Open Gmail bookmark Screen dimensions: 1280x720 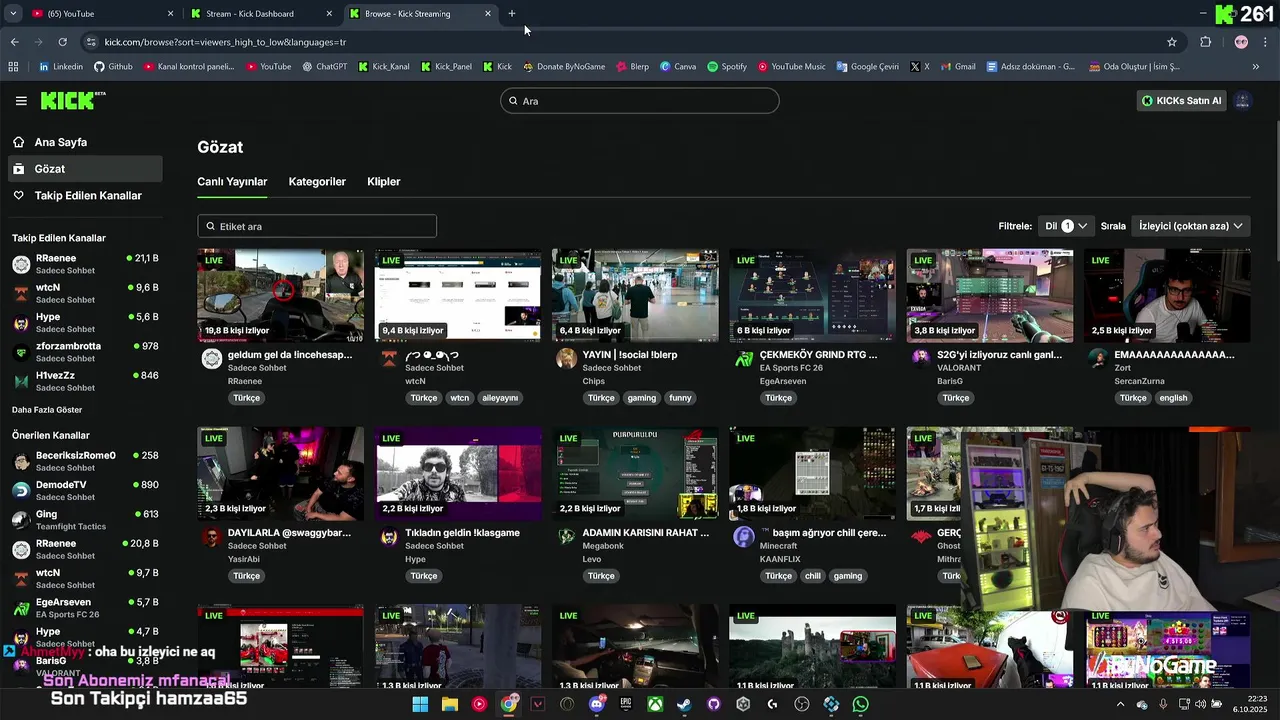click(958, 67)
